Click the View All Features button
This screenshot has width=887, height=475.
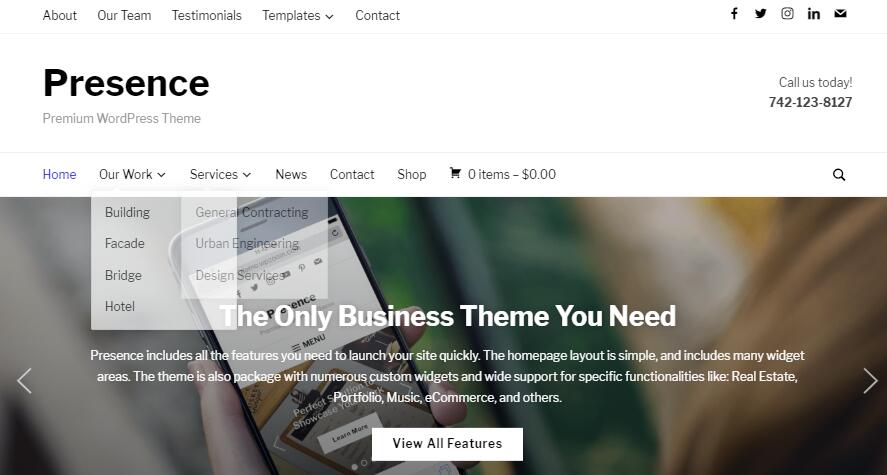447,443
